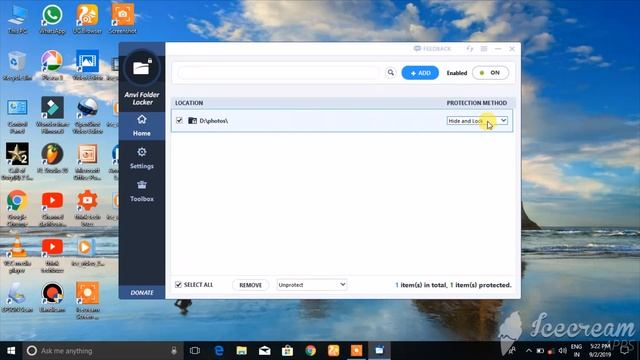Open the Unprotect dropdown at the bottom

pyautogui.click(x=312, y=285)
